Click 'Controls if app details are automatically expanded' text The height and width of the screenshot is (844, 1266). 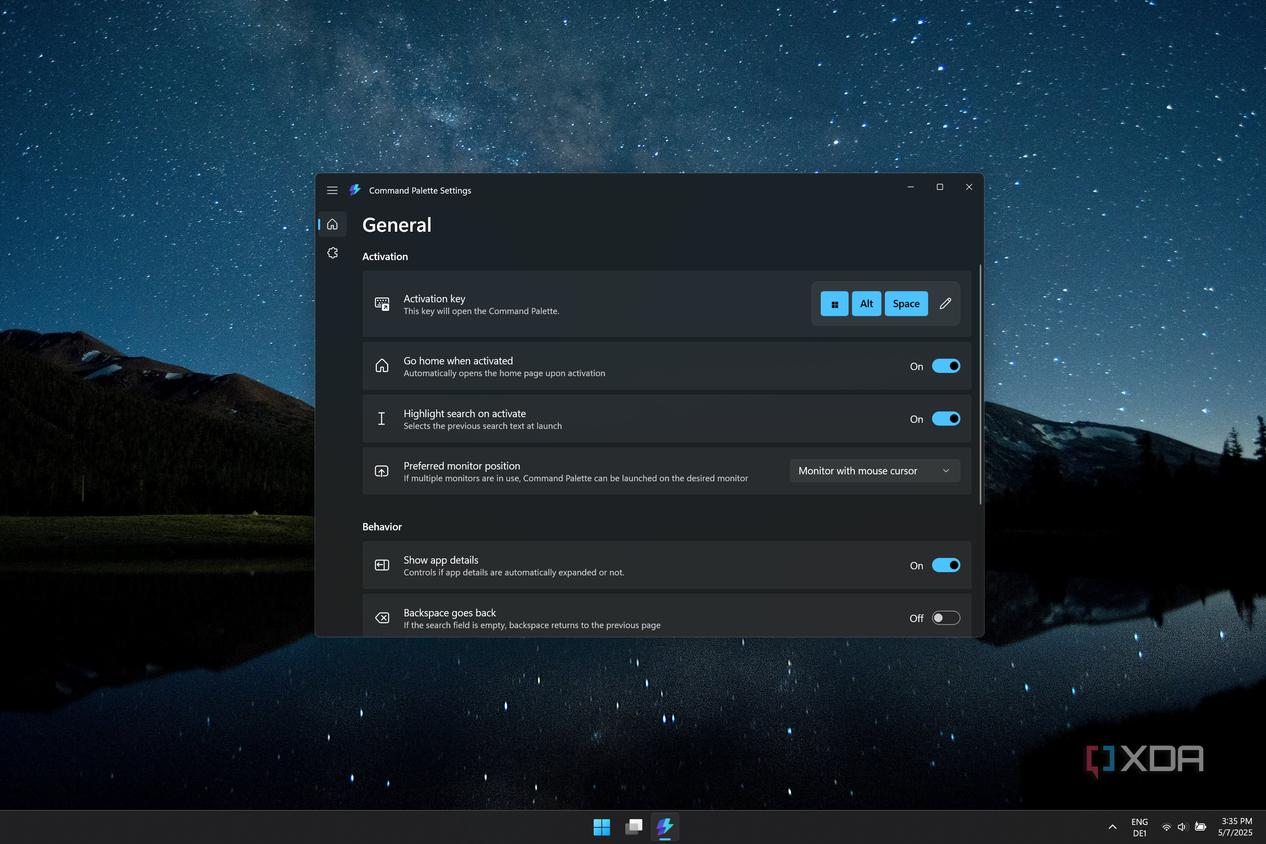[514, 573]
